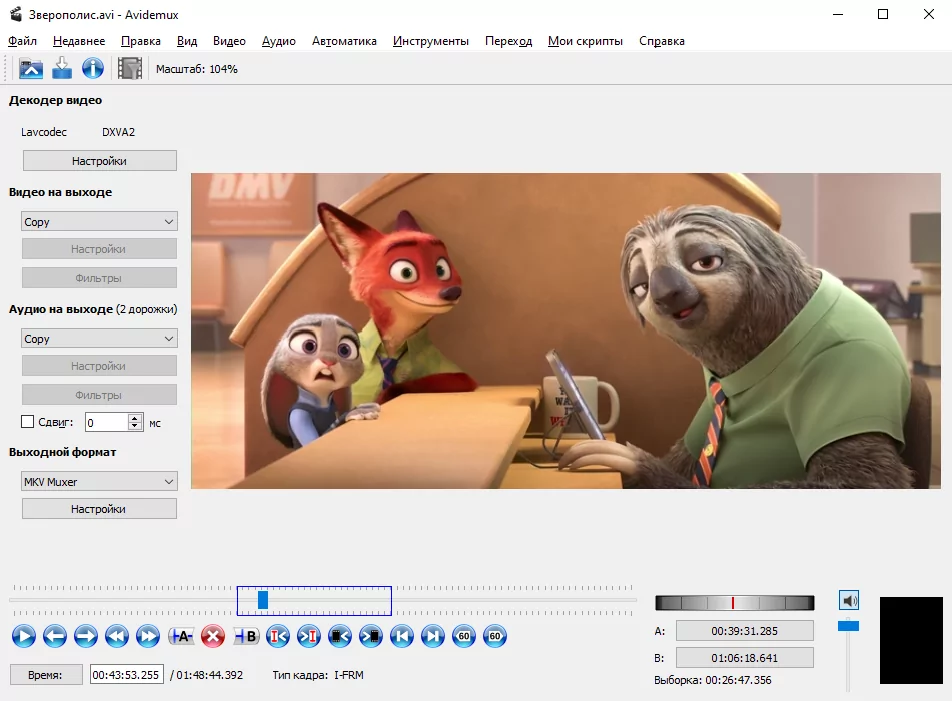The width and height of the screenshot is (952, 701).
Task: Open the Аудио menu
Action: pos(279,41)
